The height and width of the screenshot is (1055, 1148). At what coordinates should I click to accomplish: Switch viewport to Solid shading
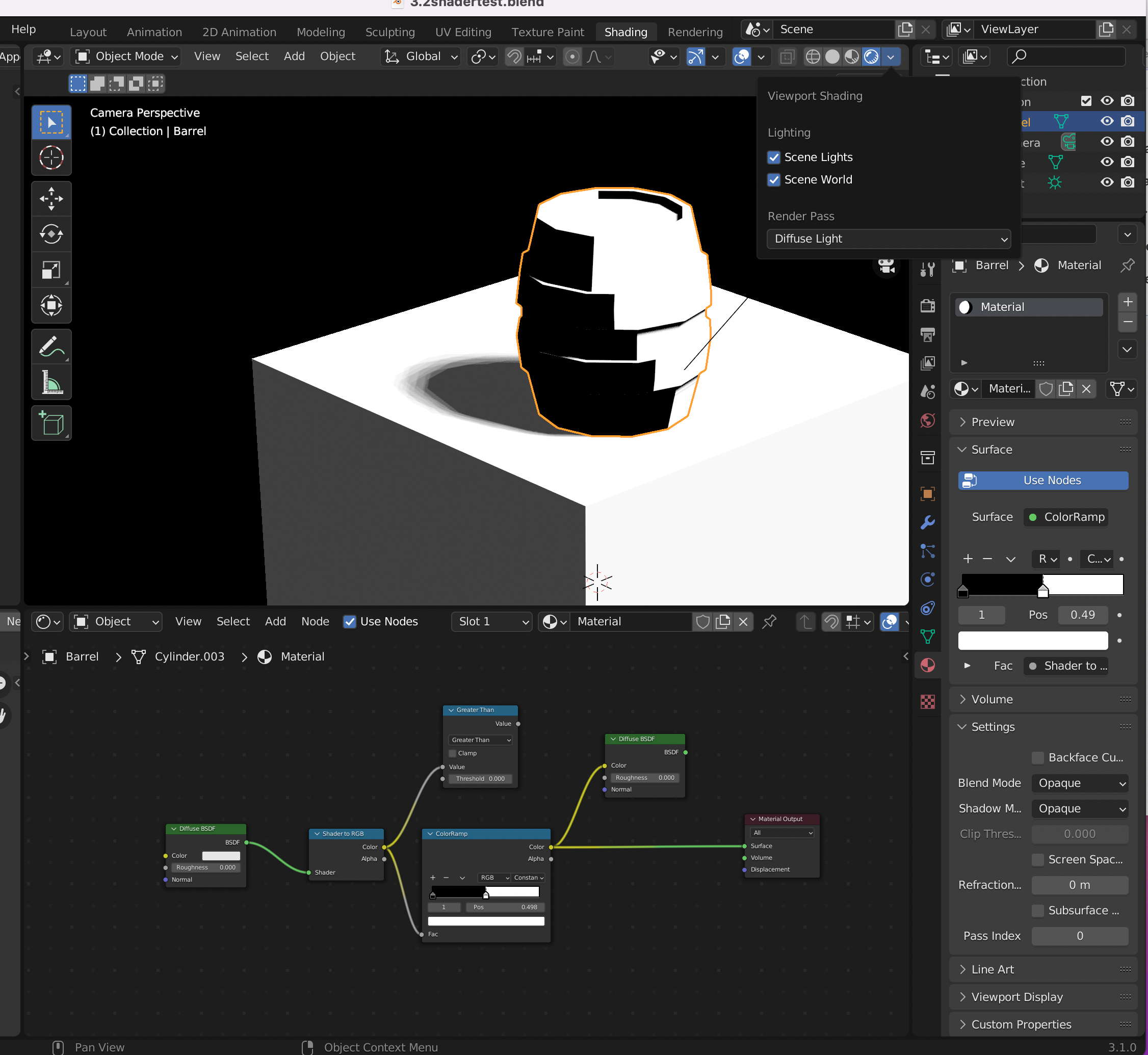pos(832,57)
